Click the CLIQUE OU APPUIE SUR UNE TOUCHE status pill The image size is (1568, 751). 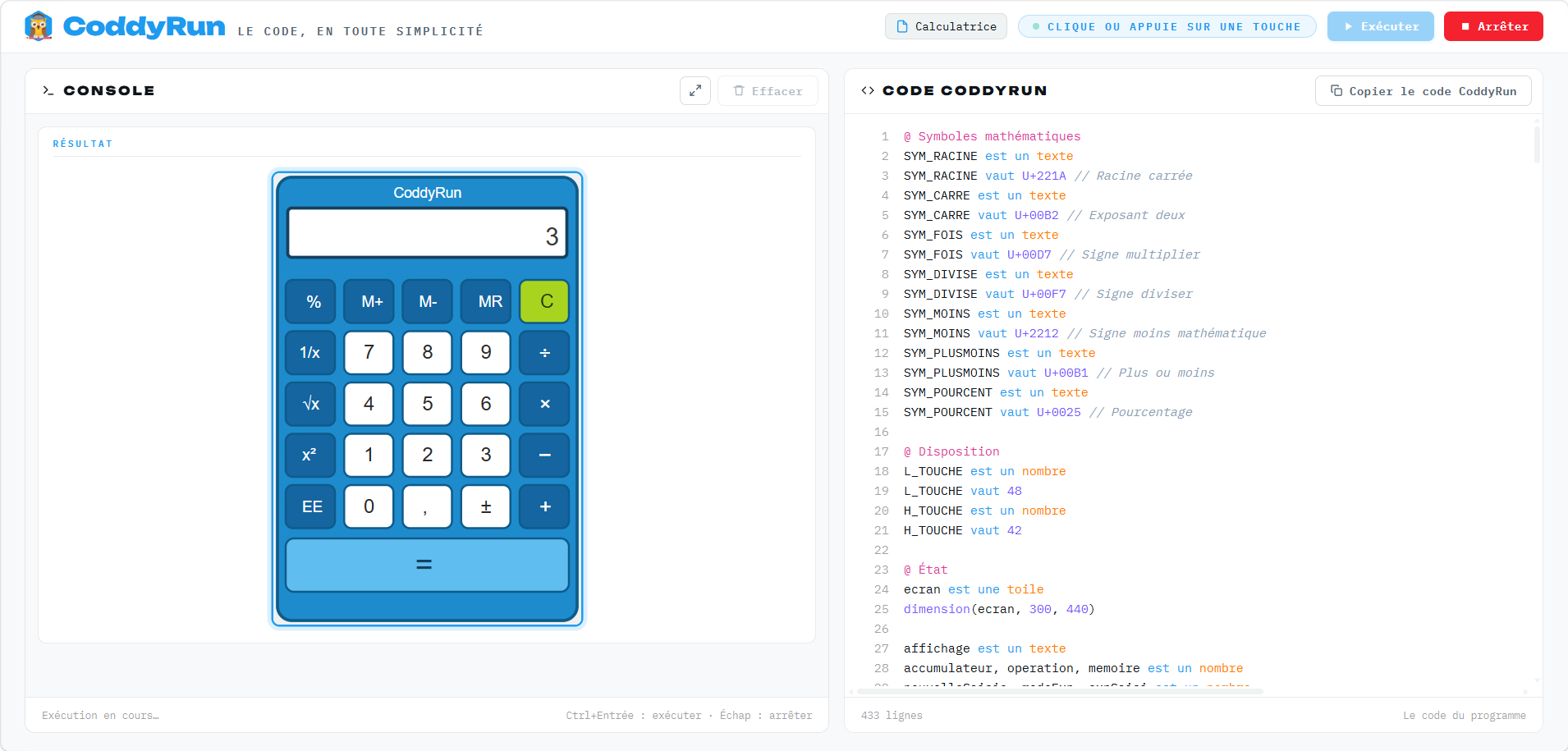[x=1167, y=26]
